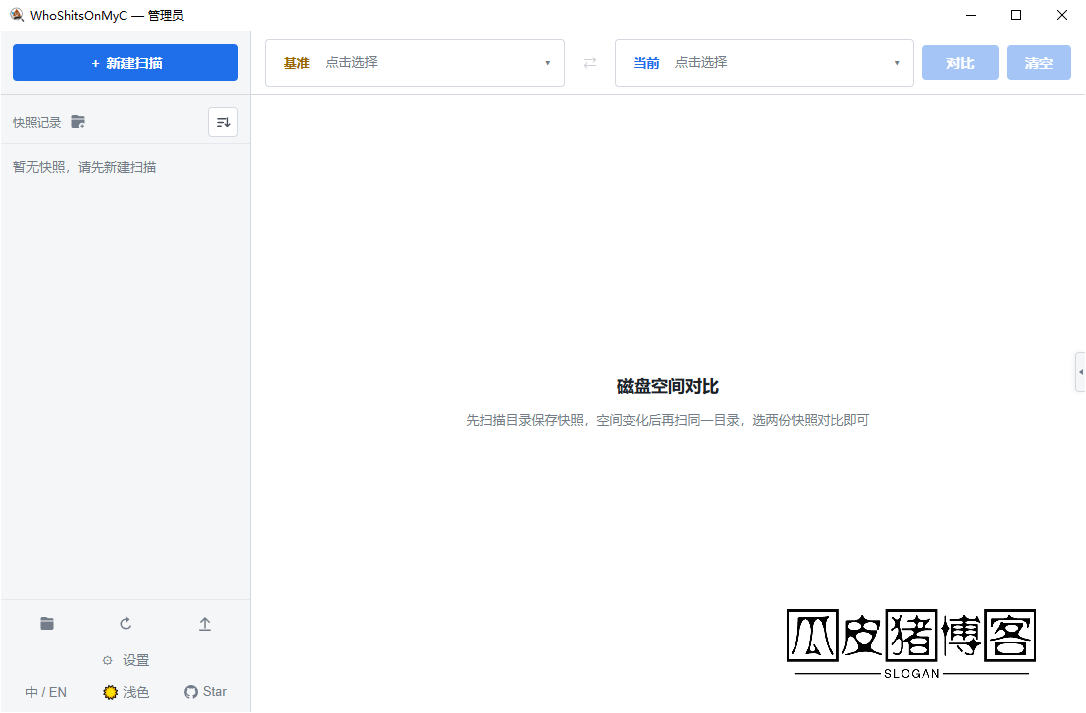Minimize the WhoShitsOnMyC window
Image resolution: width=1086 pixels, height=713 pixels.
[971, 15]
